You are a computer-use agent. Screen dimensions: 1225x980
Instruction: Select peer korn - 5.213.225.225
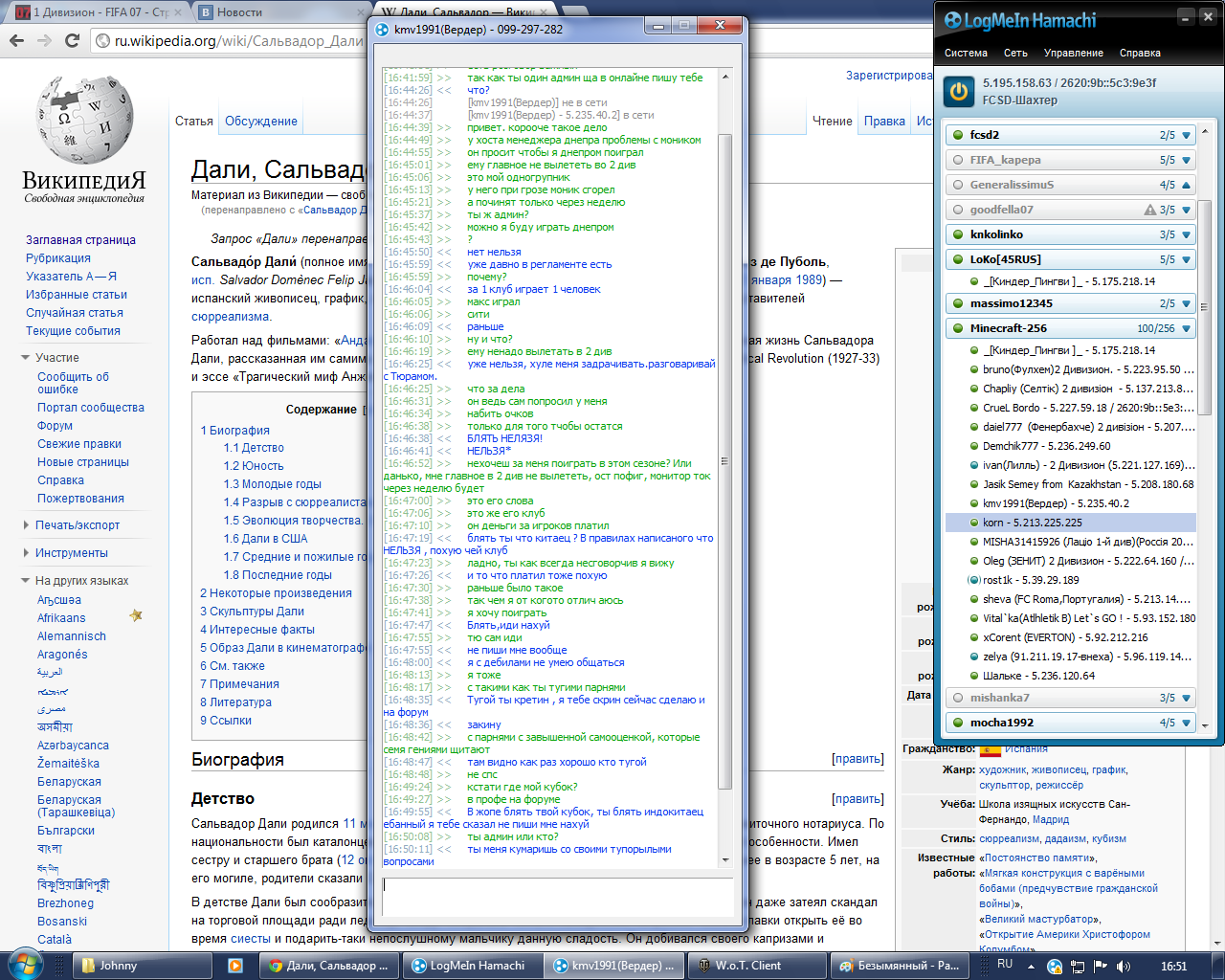(x=1070, y=523)
